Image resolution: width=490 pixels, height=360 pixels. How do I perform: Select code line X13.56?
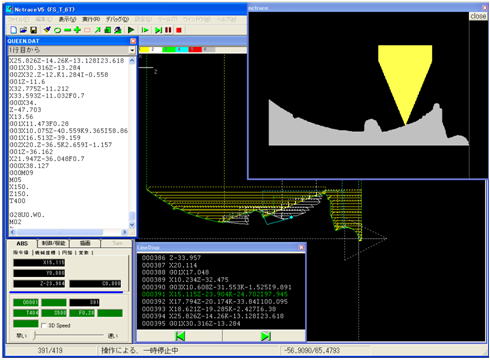click(21, 117)
